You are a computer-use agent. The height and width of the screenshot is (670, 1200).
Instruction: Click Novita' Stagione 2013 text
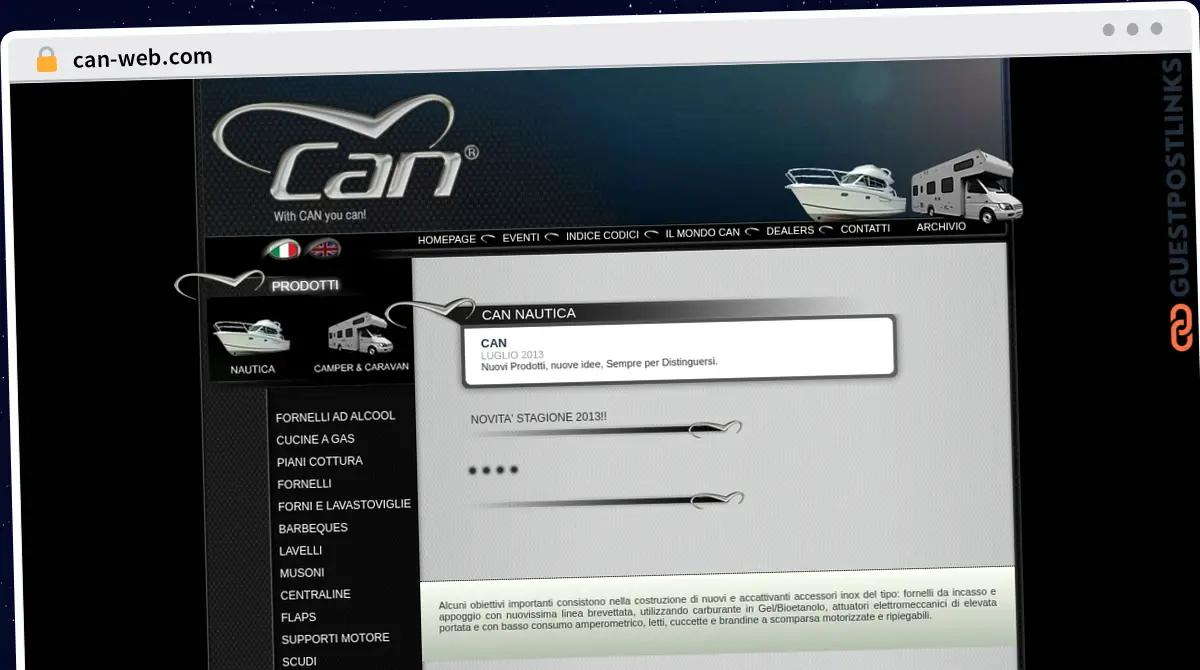539,418
